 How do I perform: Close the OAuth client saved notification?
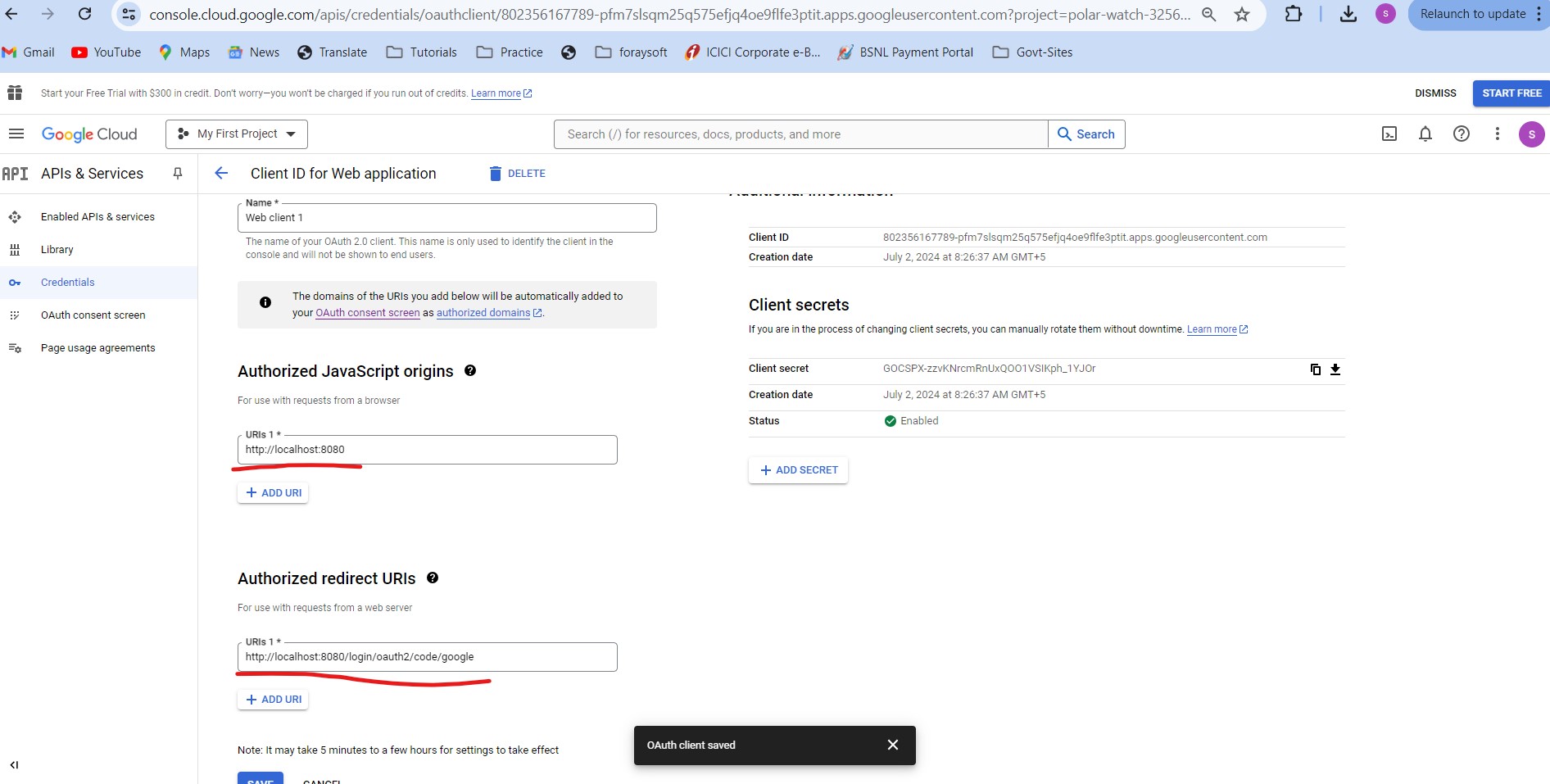pos(893,745)
